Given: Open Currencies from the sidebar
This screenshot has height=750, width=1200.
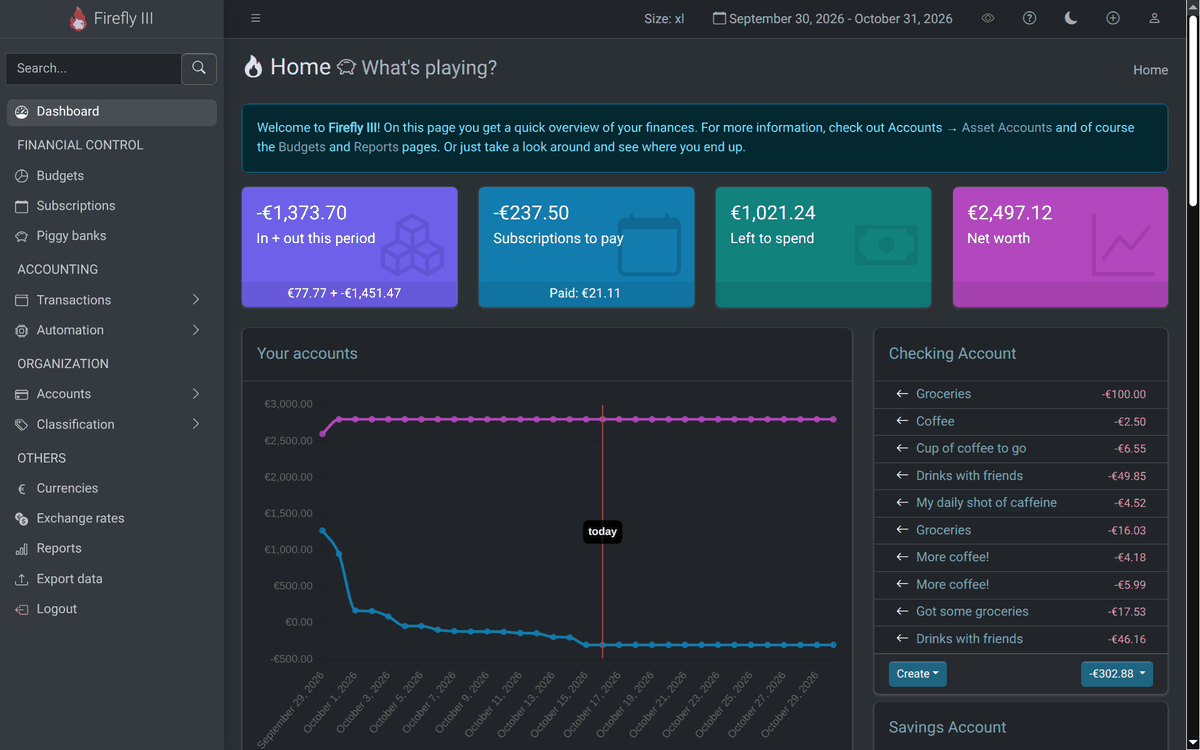Looking at the screenshot, I should [111, 489].
